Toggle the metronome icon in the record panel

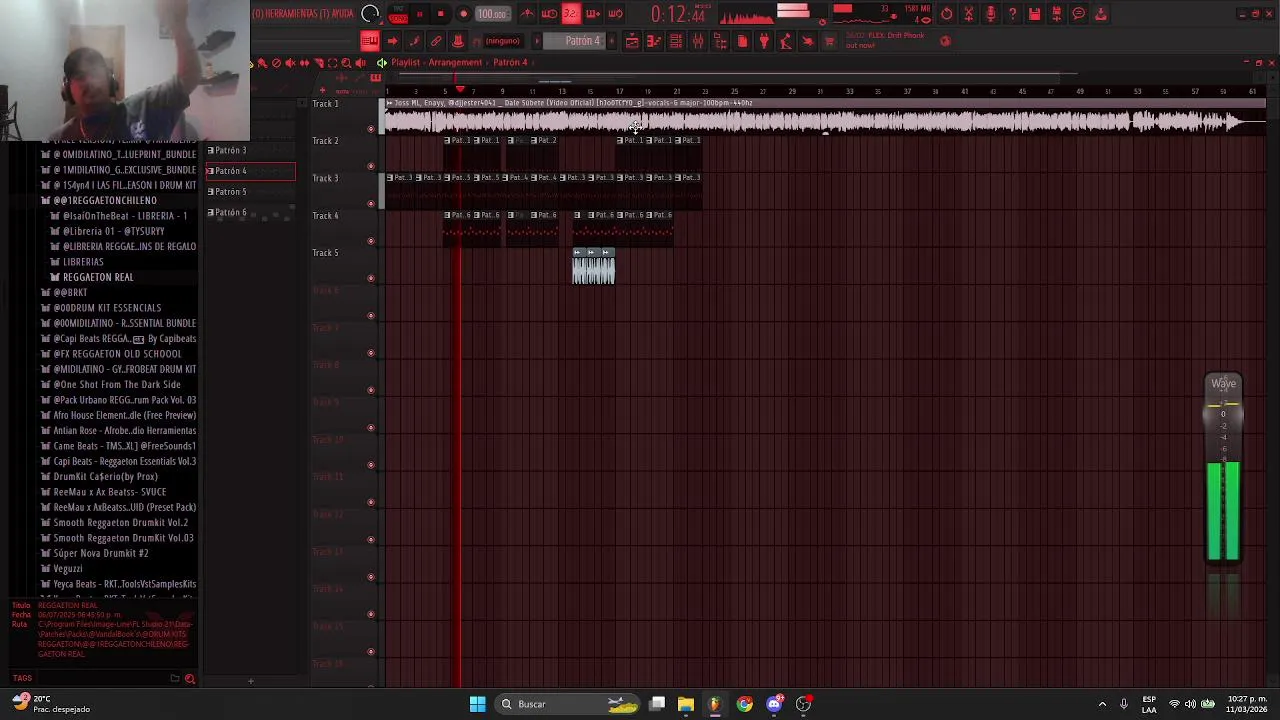coord(526,13)
